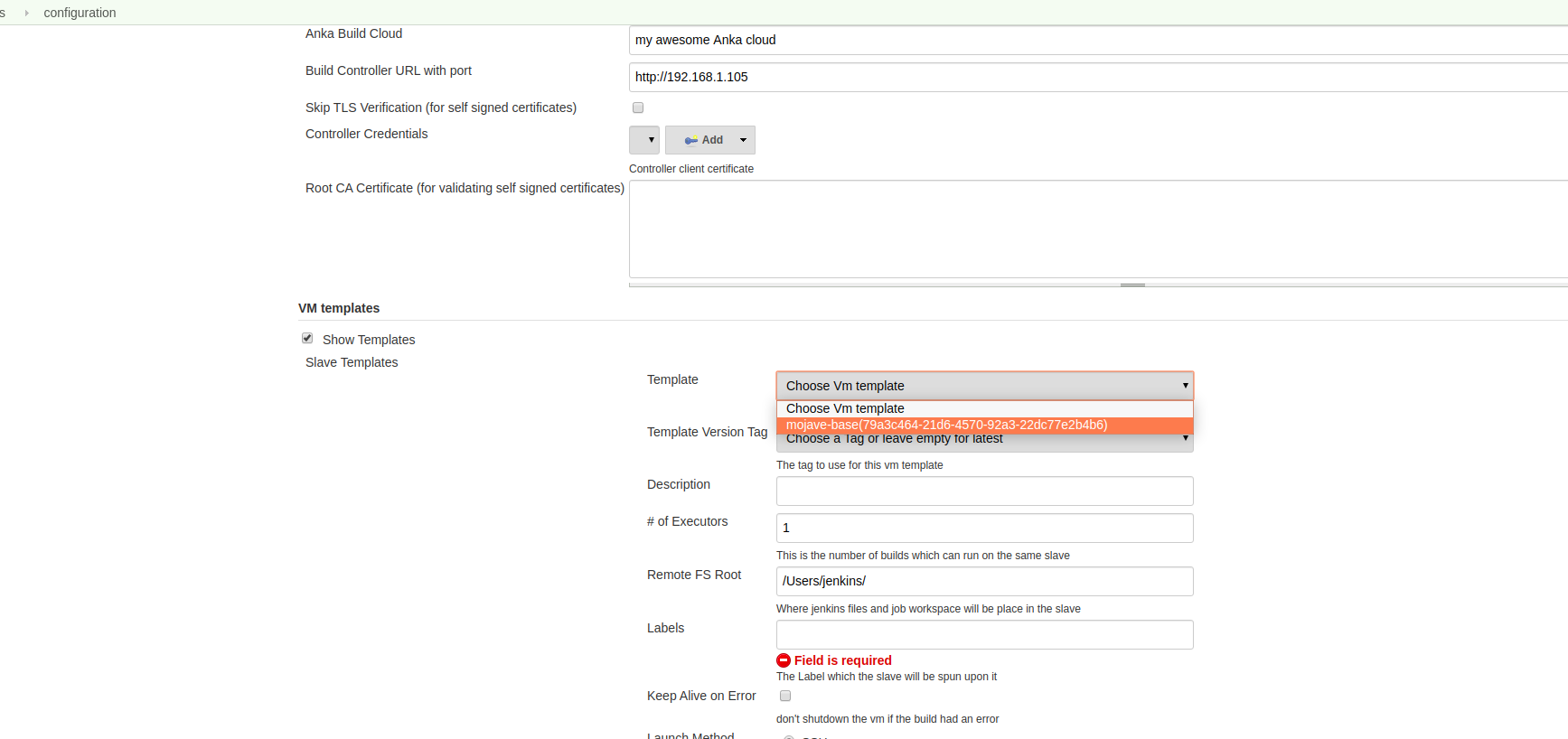Click the Add credentials button caret
Screen dimensions: 1568x739
click(x=743, y=140)
